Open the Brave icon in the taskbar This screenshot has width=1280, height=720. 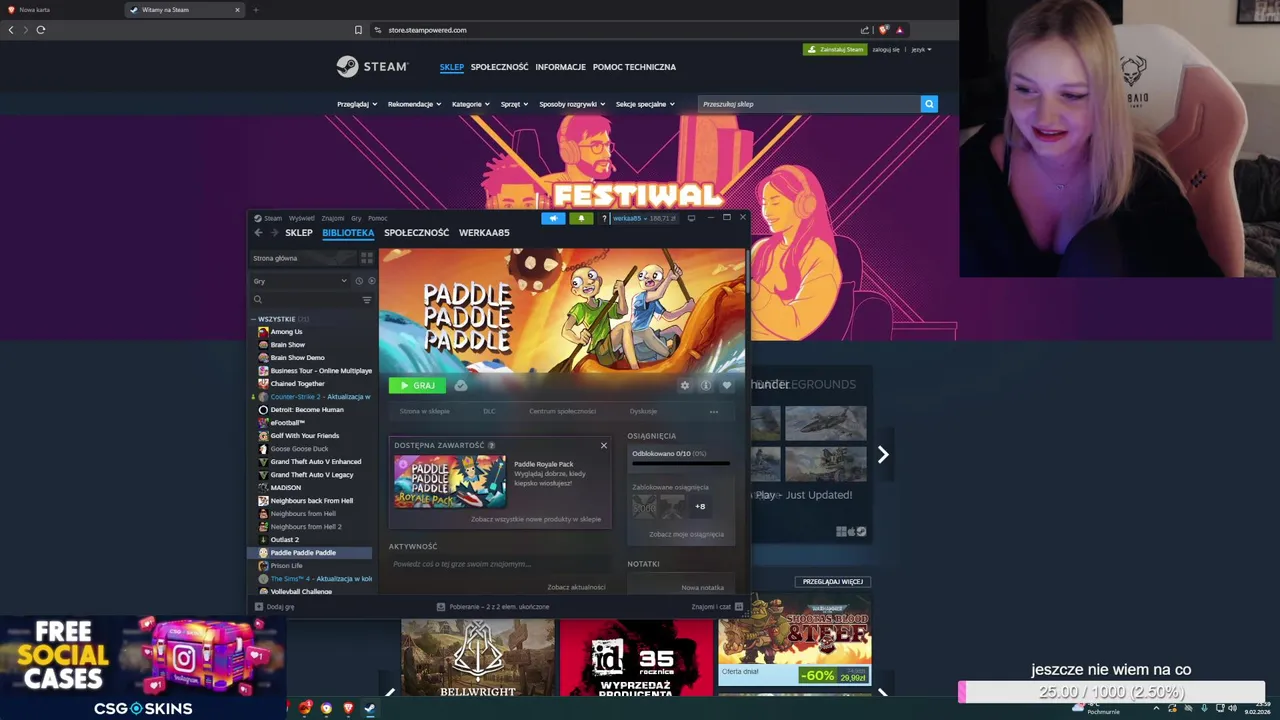(348, 708)
